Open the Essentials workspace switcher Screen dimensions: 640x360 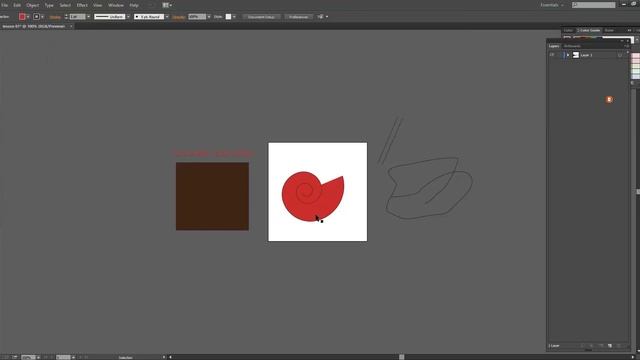coord(552,5)
